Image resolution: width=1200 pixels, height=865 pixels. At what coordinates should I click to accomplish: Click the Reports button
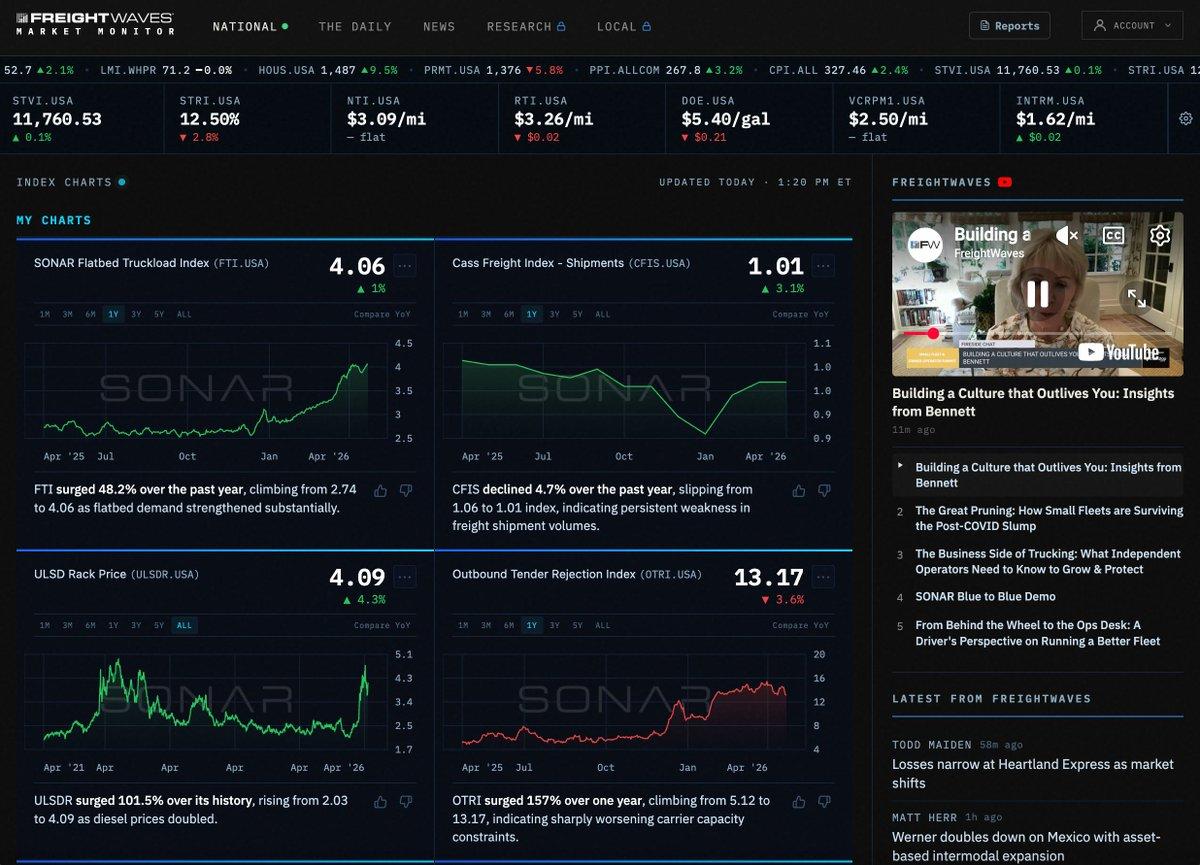pos(1009,25)
